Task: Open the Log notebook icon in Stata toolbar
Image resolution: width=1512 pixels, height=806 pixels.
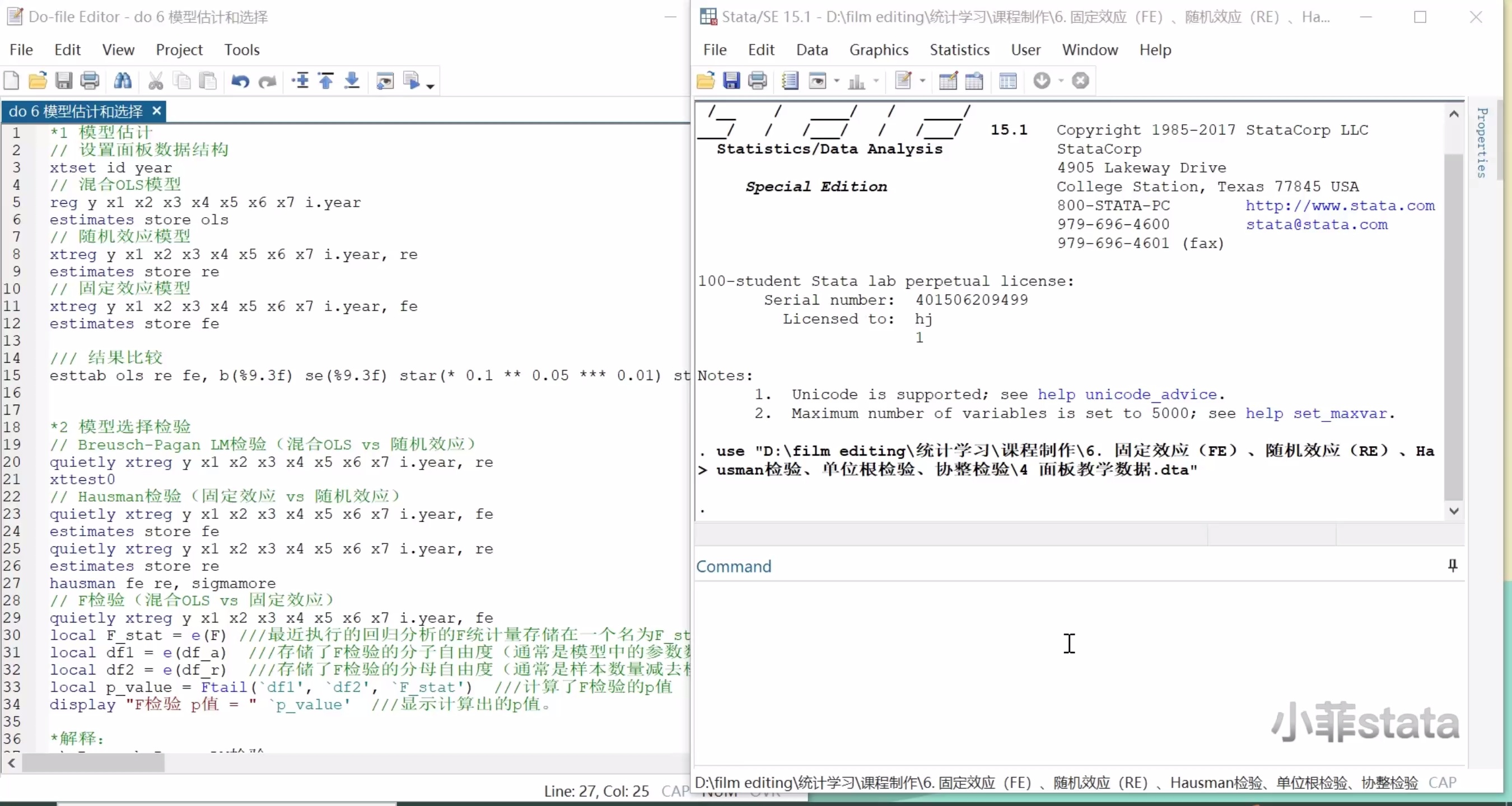Action: pyautogui.click(x=790, y=81)
